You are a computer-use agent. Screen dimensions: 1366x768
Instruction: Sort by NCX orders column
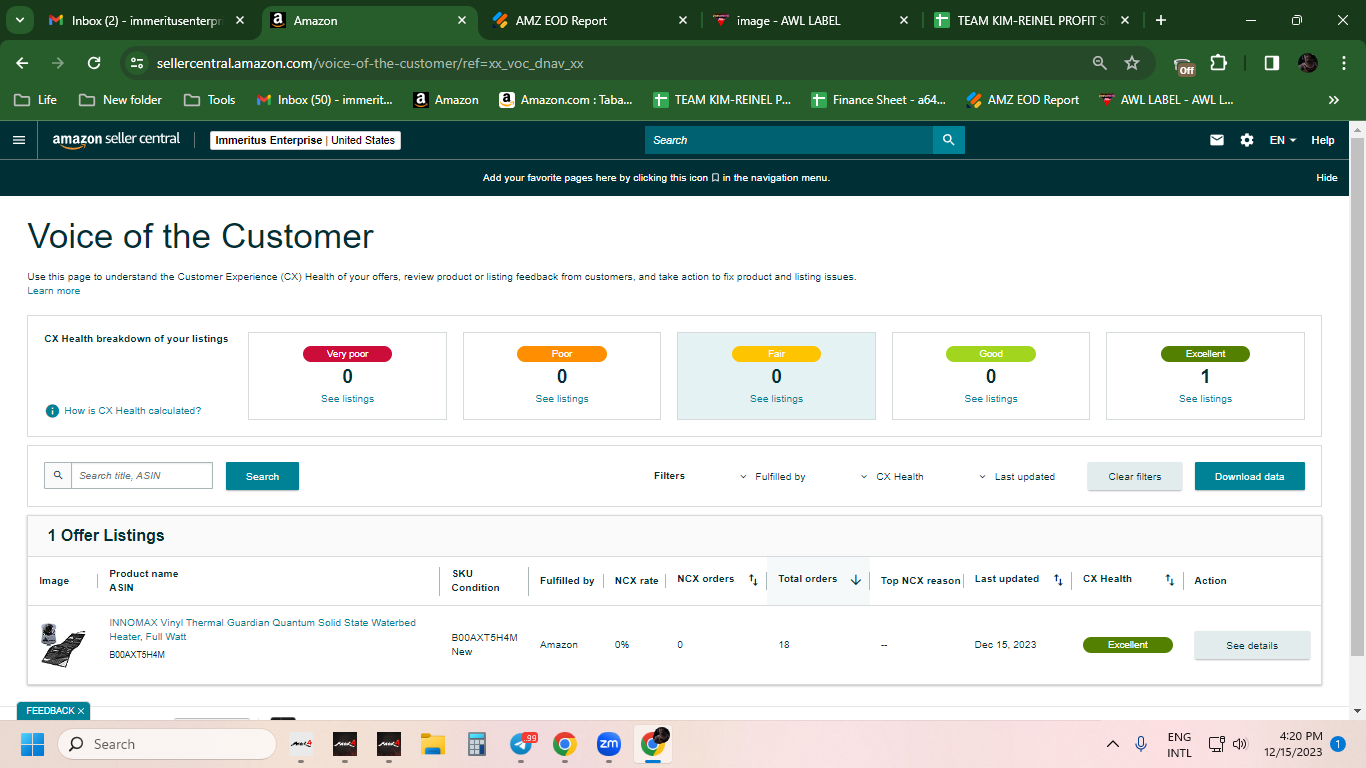click(x=753, y=580)
